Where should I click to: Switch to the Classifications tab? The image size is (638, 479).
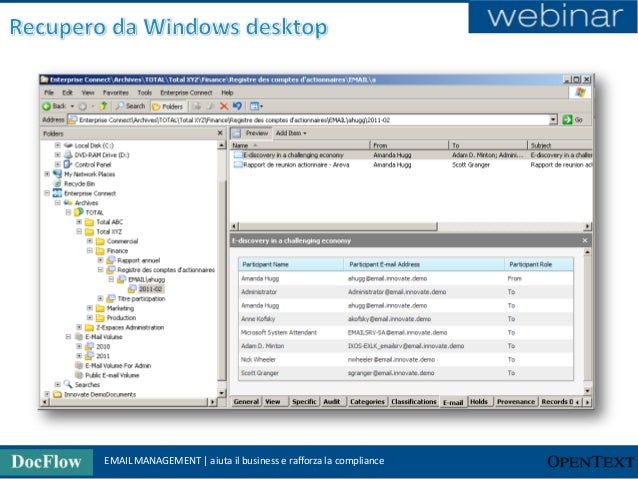414,402
